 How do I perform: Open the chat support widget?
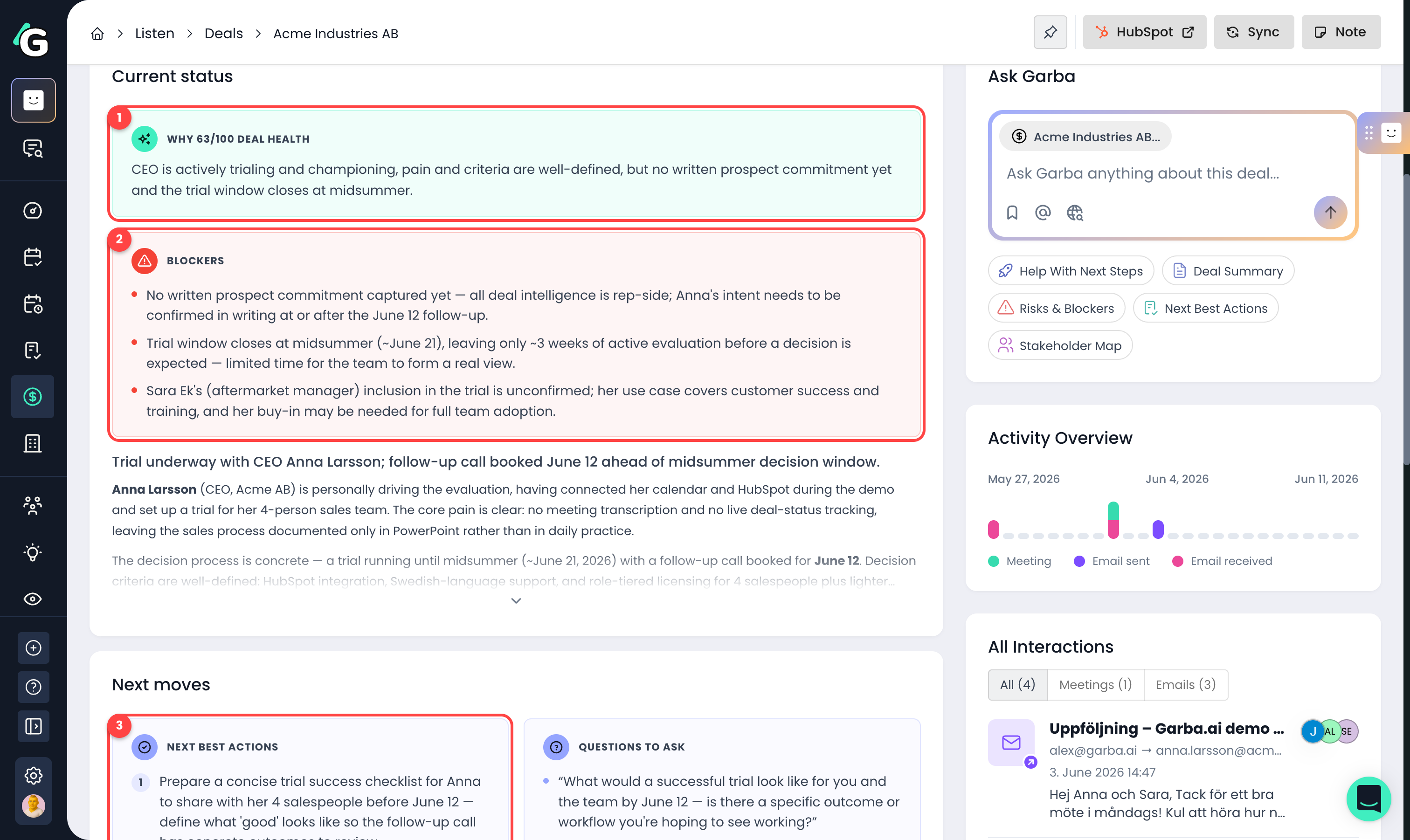(1369, 799)
